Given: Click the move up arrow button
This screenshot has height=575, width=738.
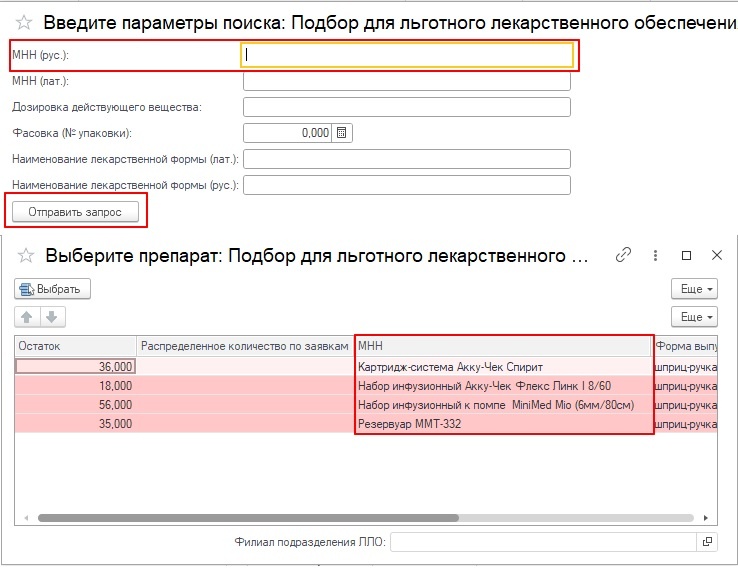Looking at the screenshot, I should click(28, 317).
